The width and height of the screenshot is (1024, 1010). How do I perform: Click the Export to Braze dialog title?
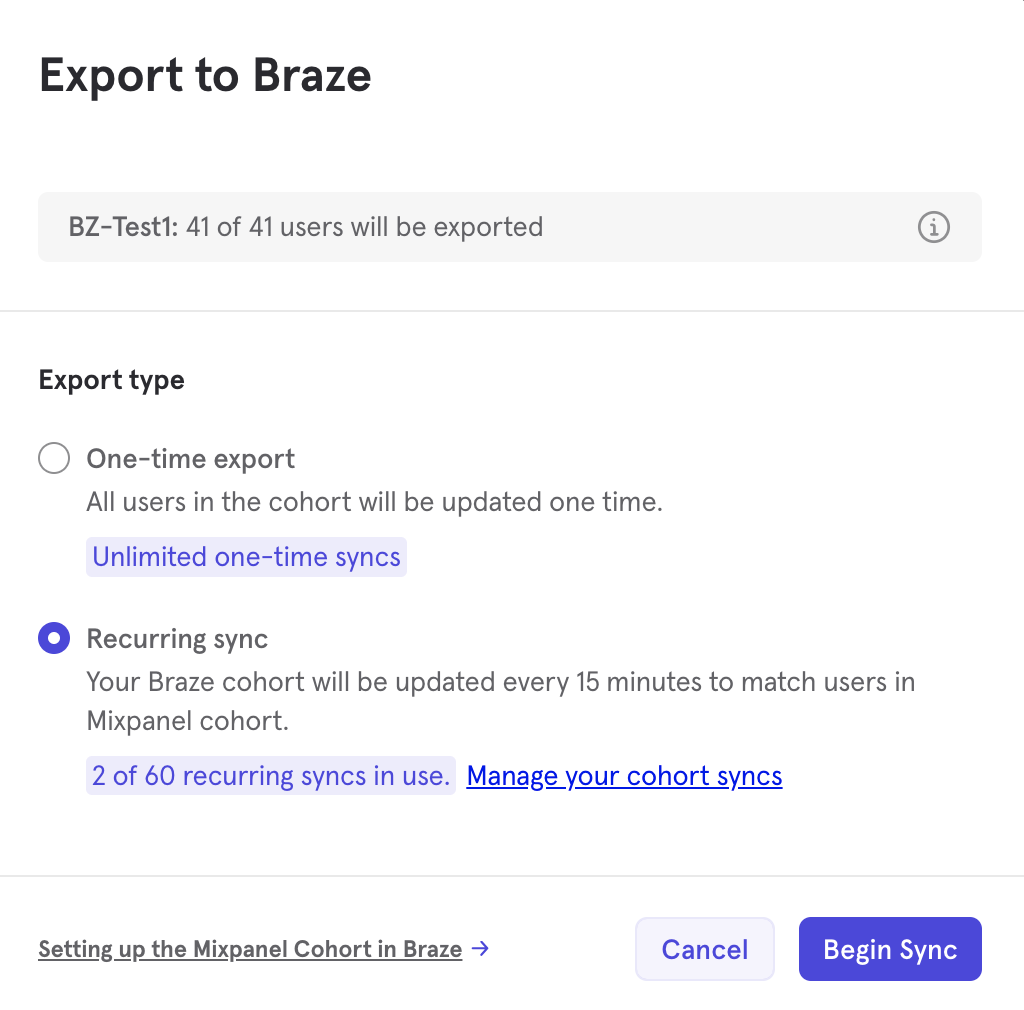click(205, 77)
